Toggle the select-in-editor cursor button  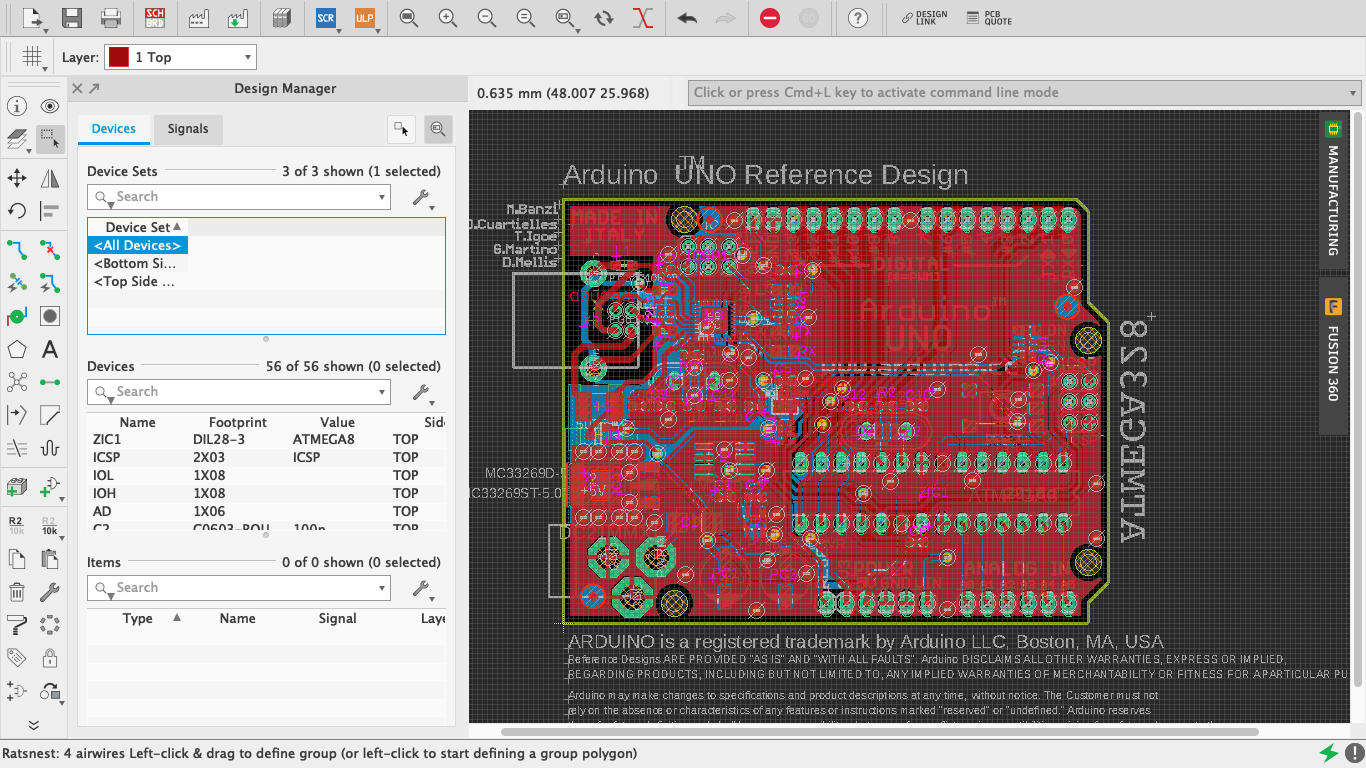point(402,129)
